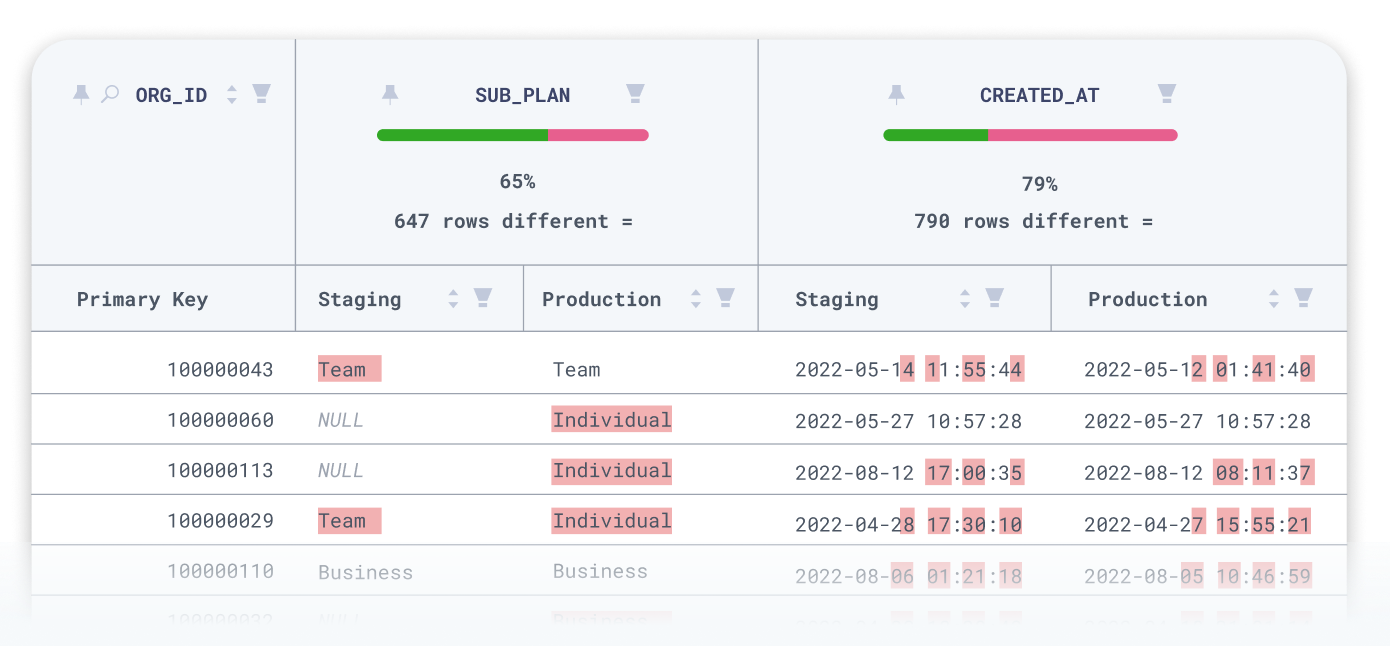Toggle sorting on Production under CREATED_AT
This screenshot has height=646, width=1390.
[1272, 298]
